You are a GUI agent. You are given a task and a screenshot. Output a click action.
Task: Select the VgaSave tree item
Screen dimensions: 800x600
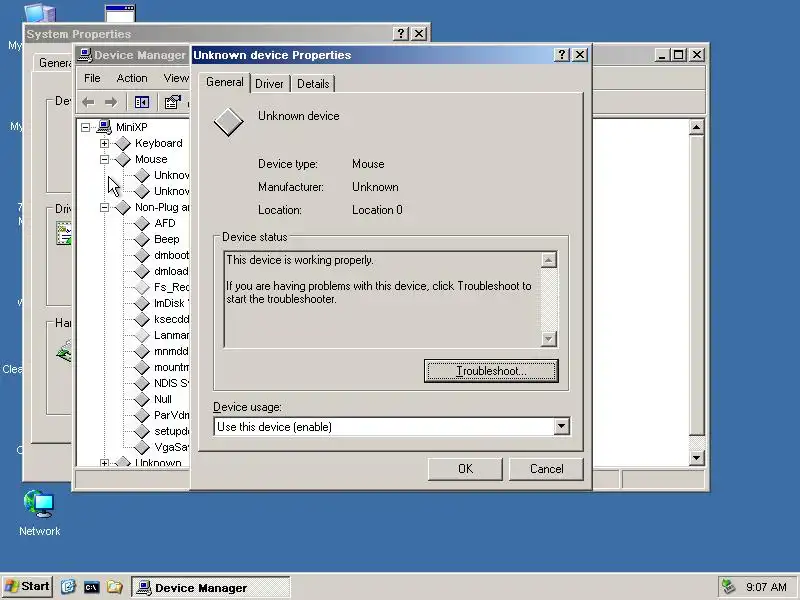171,447
